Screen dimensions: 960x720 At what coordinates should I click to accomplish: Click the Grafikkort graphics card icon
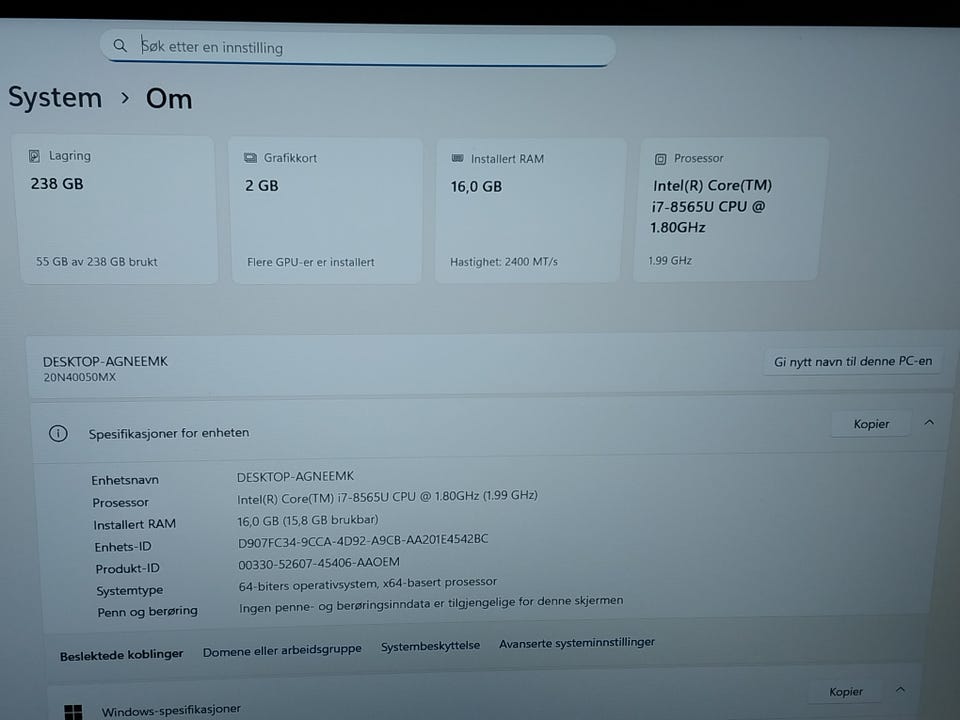point(250,158)
